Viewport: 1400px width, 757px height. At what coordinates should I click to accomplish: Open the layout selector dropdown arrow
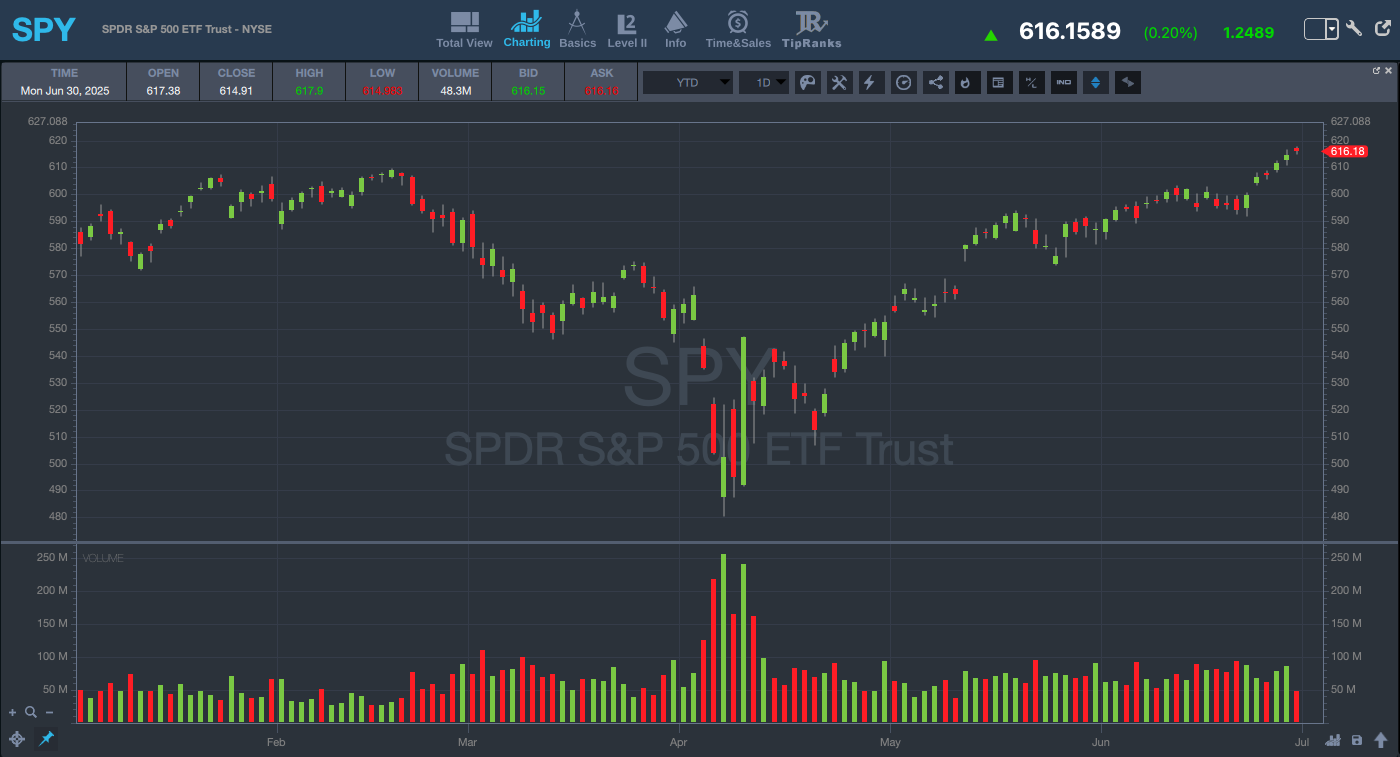1332,30
